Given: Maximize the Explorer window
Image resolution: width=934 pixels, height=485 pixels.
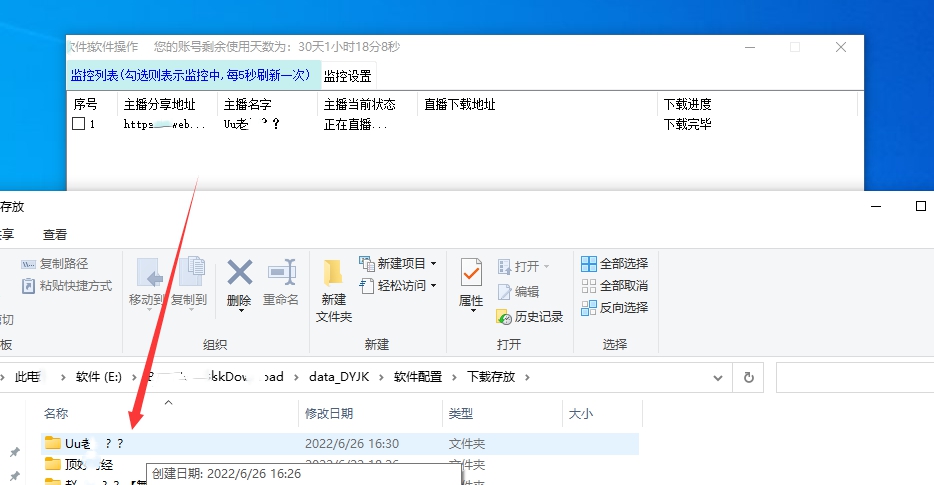Looking at the screenshot, I should (920, 206).
